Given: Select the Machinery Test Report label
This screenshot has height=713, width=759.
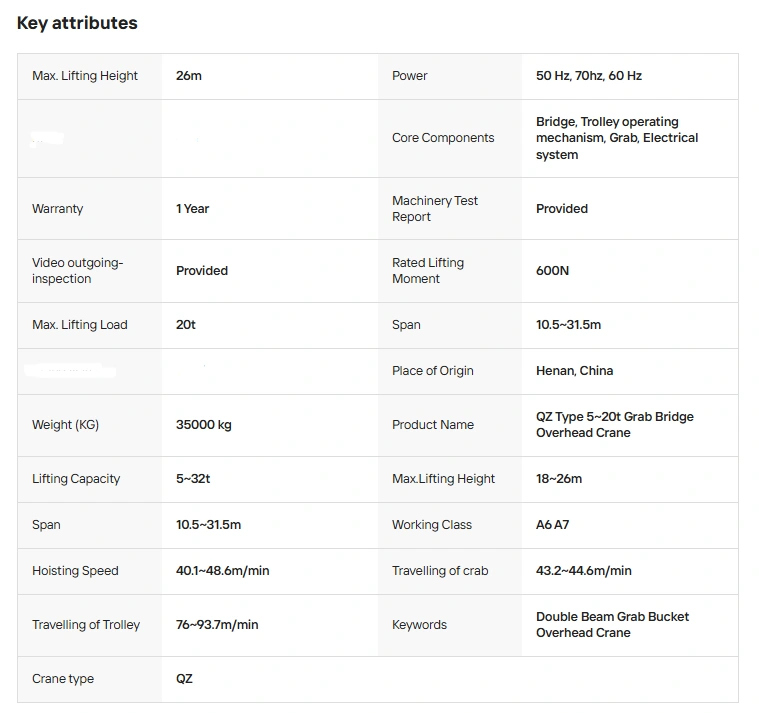Looking at the screenshot, I should pyautogui.click(x=435, y=209).
